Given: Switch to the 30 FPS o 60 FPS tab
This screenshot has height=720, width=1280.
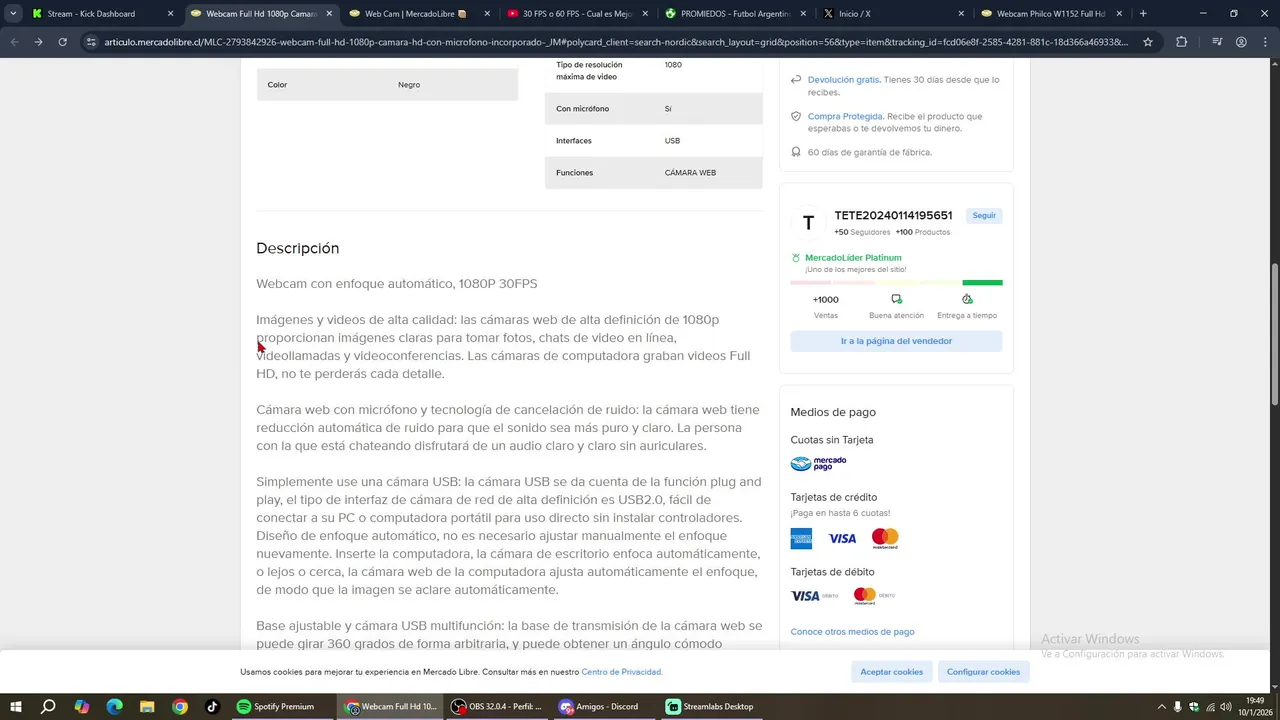Looking at the screenshot, I should 577,14.
